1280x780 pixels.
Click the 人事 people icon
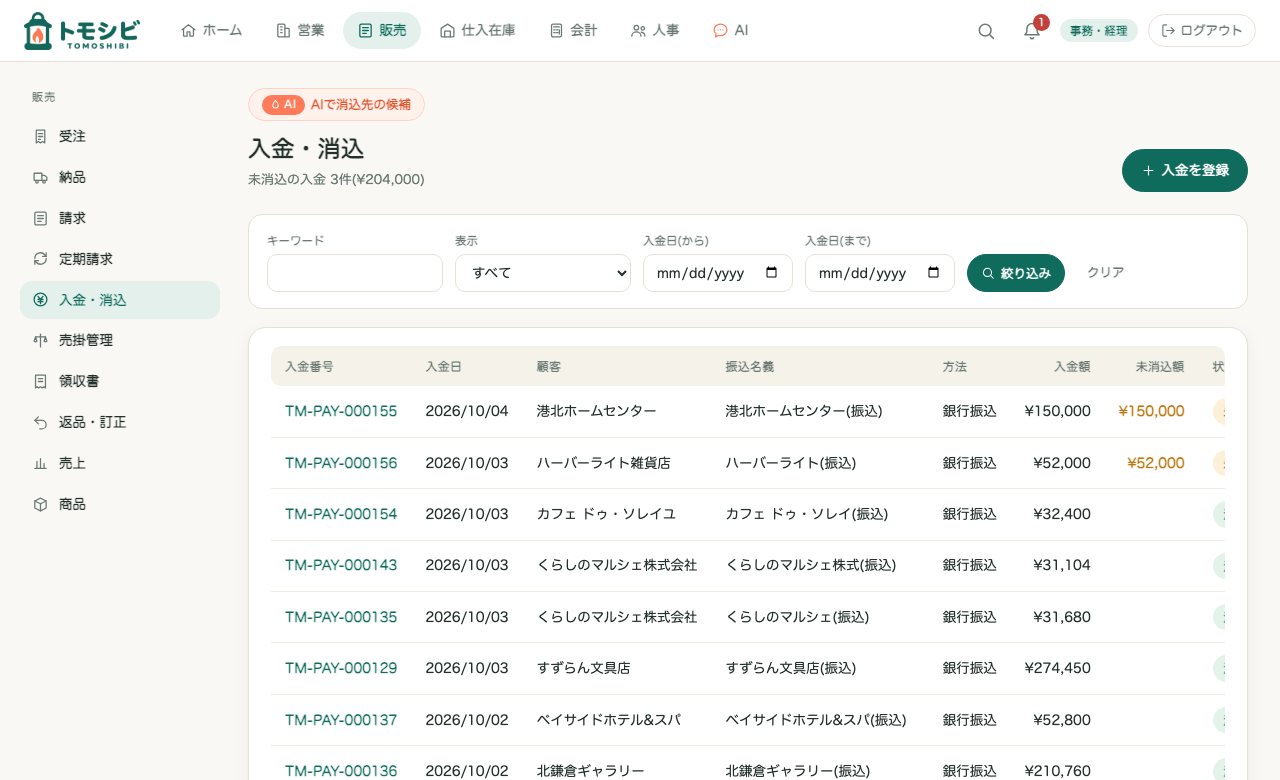coord(638,31)
